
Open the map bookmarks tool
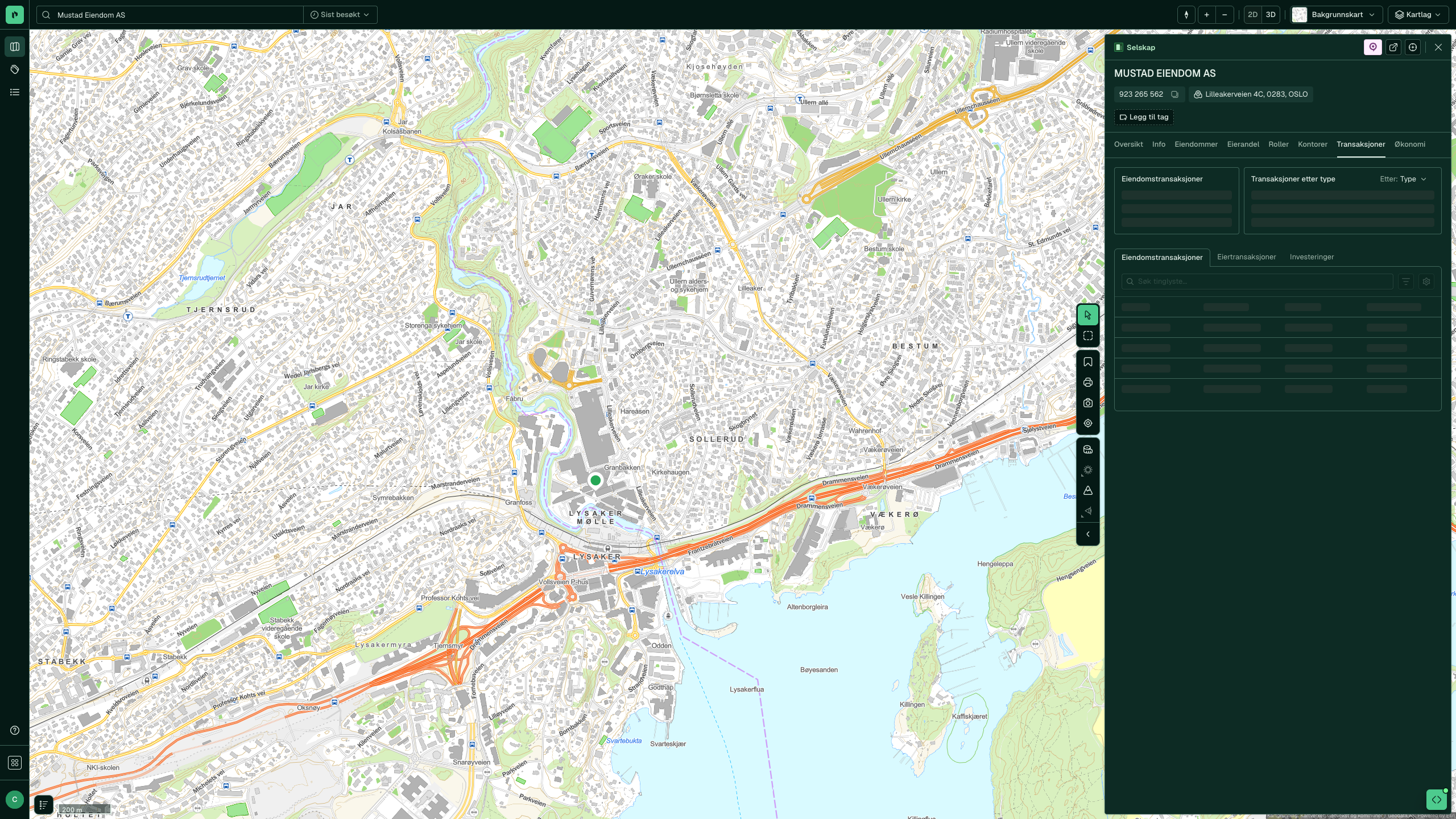point(1087,362)
